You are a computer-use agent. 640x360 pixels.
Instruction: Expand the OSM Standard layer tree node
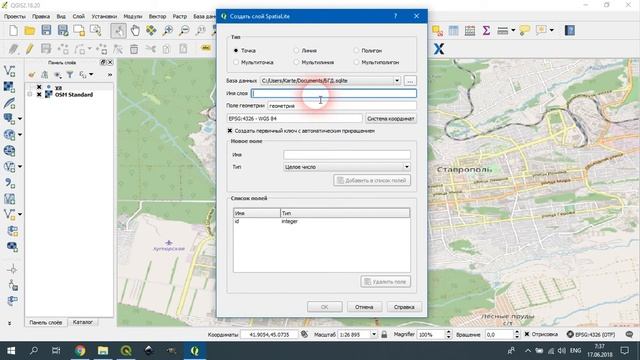[30, 95]
